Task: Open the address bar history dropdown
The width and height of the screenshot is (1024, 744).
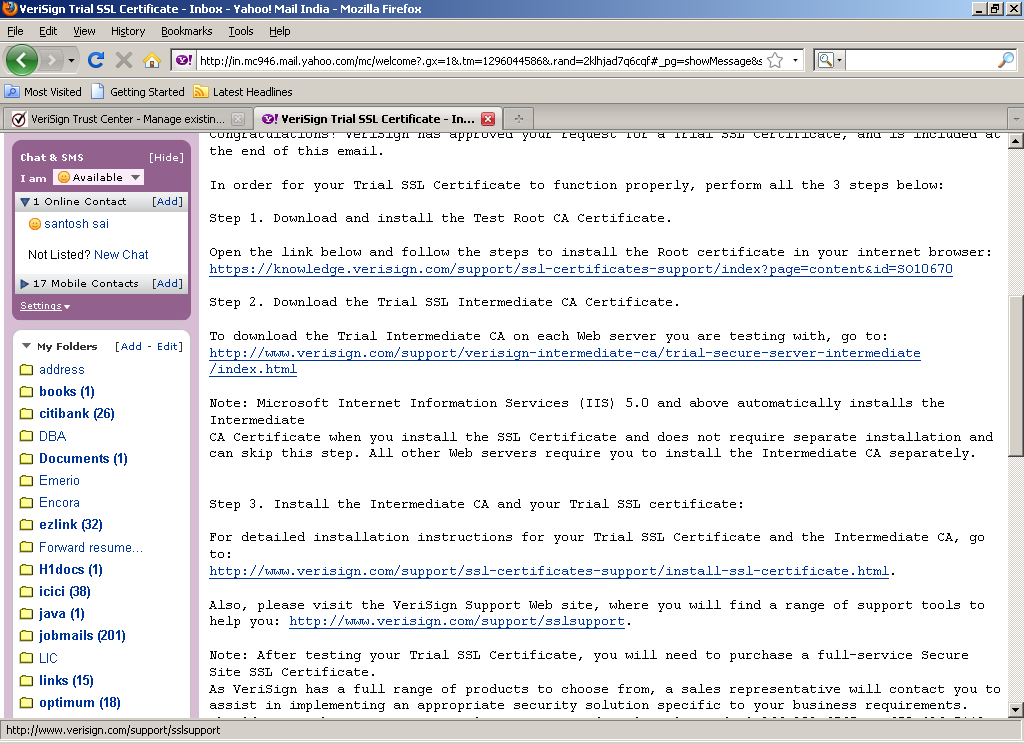Action: tap(795, 61)
